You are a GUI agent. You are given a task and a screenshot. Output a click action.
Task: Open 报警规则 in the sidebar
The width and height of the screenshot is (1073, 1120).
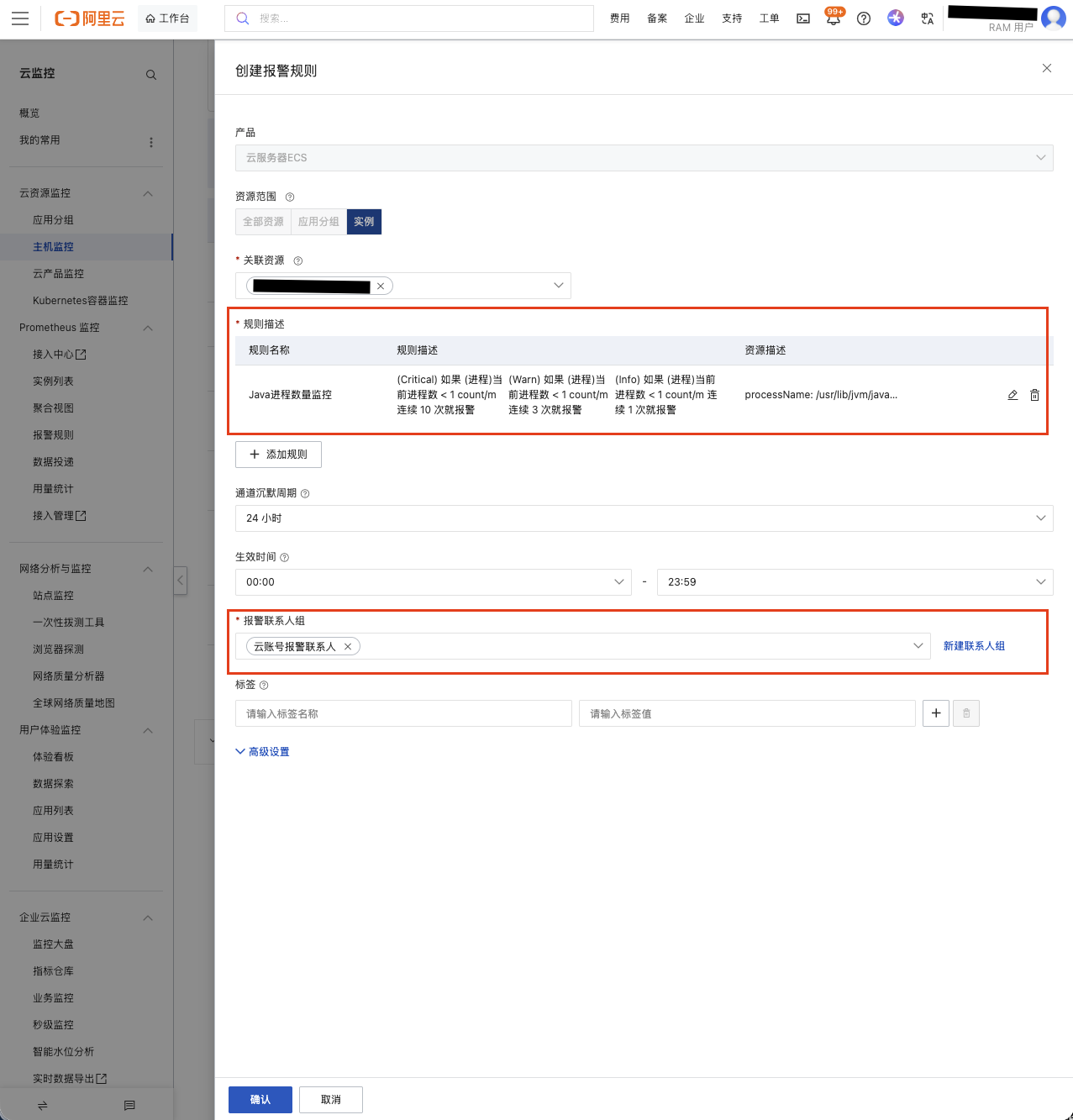coord(53,435)
